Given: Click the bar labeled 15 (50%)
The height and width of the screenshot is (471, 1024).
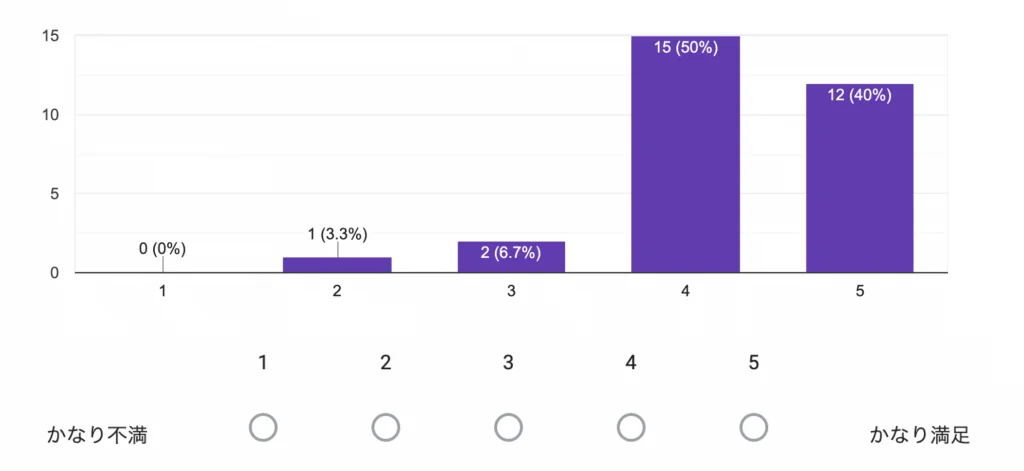Looking at the screenshot, I should click(x=685, y=155).
